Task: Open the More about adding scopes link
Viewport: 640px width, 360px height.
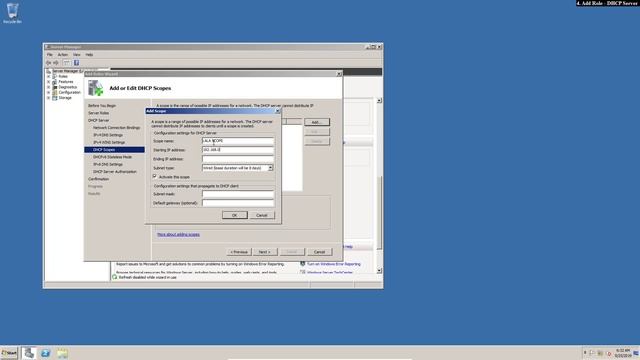Action: (178, 235)
